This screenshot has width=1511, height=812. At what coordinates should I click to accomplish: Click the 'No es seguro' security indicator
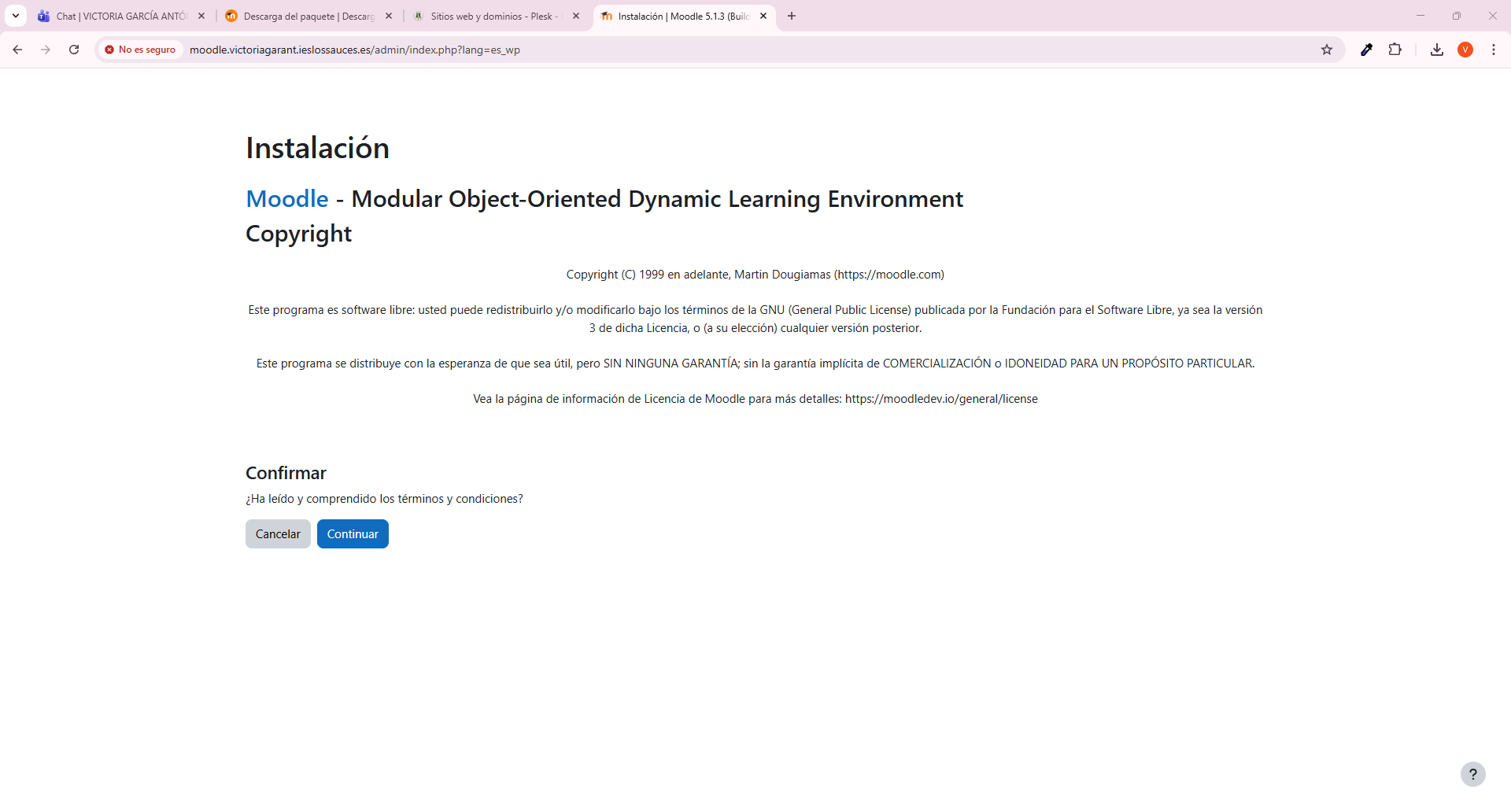(x=140, y=50)
